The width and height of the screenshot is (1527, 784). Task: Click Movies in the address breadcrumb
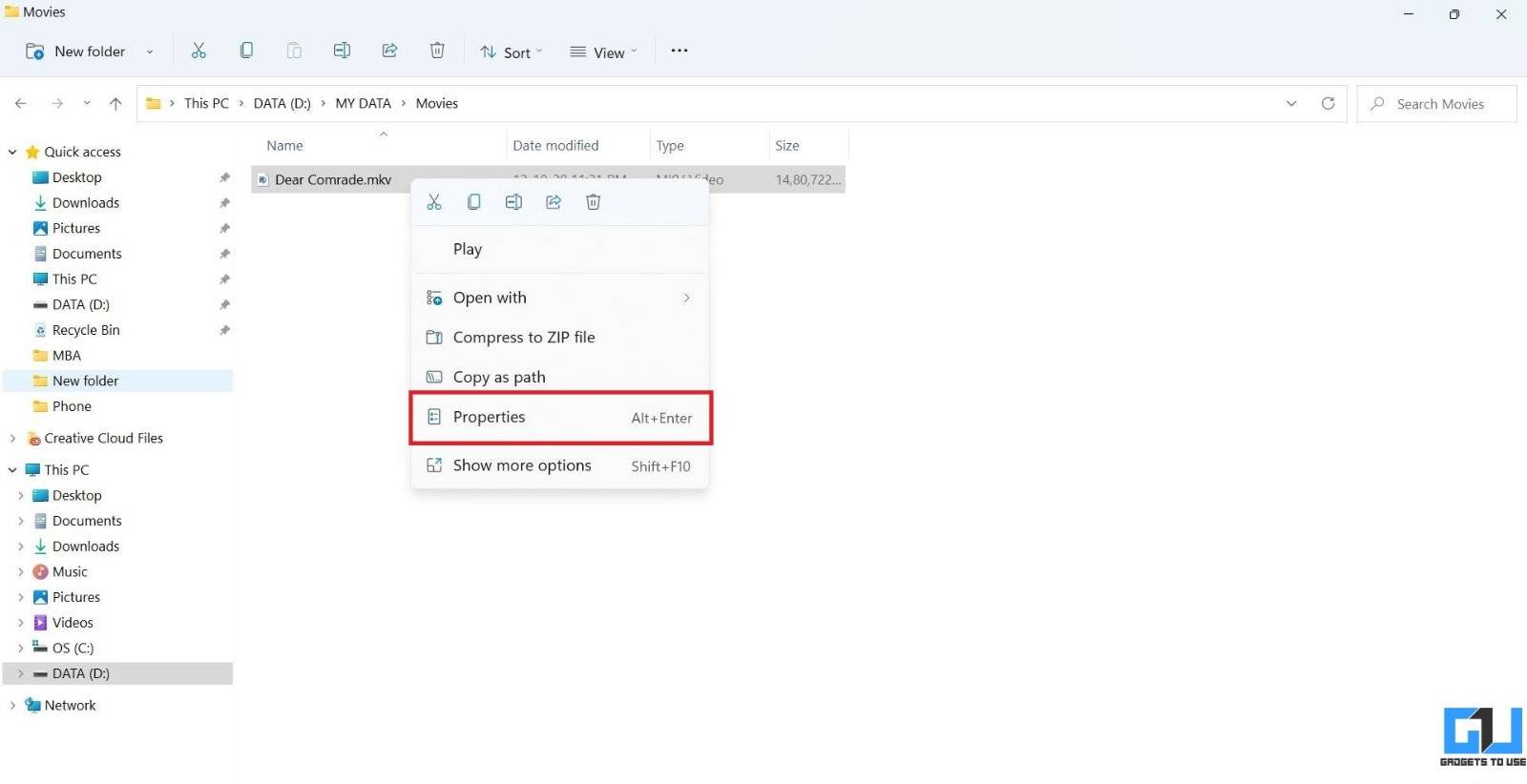[436, 103]
